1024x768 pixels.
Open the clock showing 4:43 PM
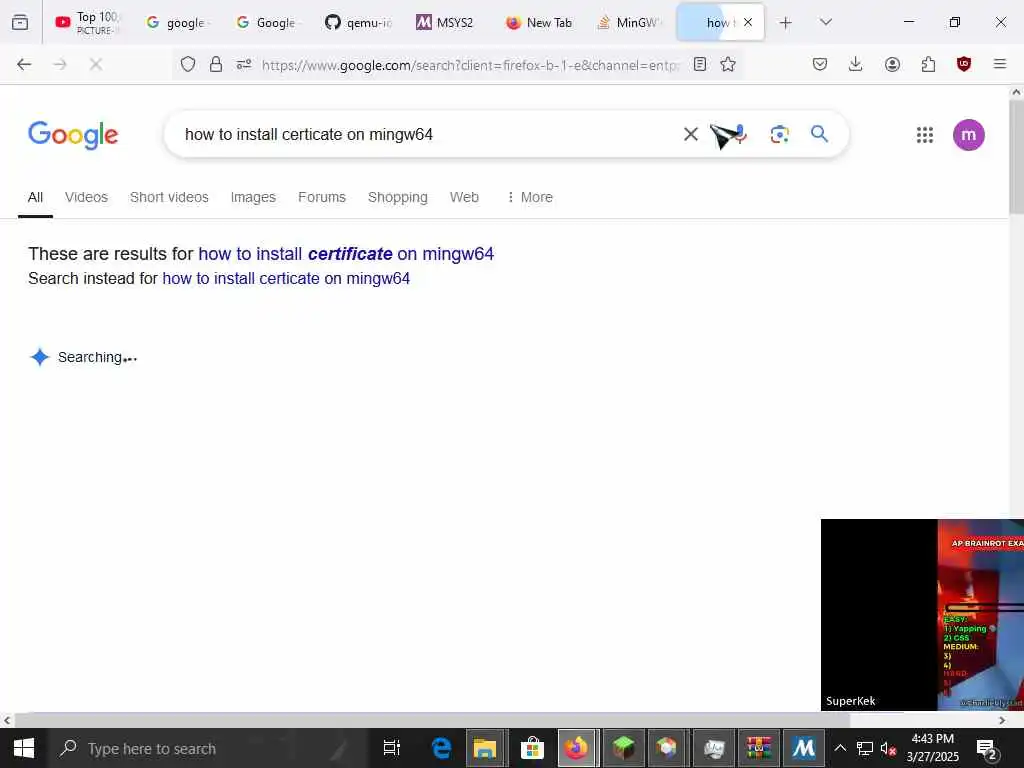[933, 748]
